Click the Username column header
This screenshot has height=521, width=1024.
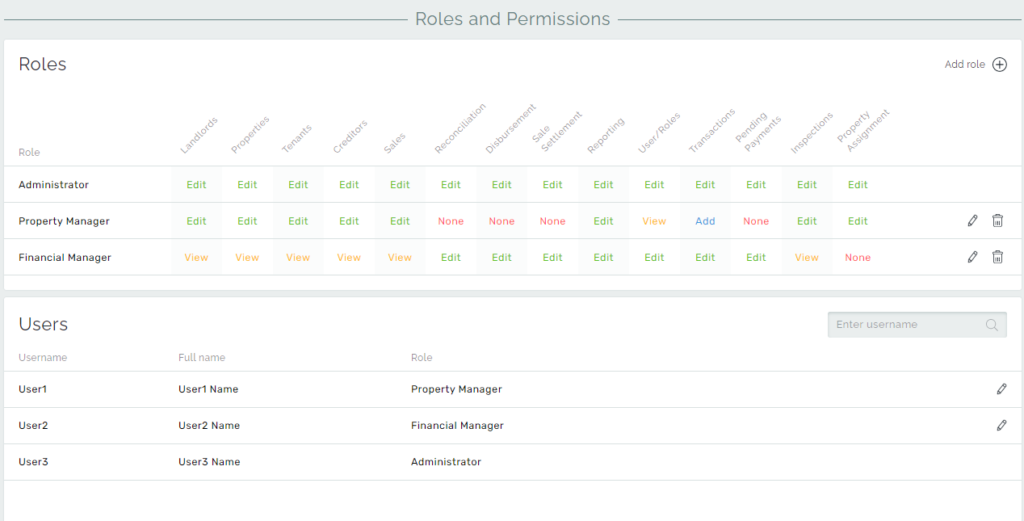(42, 357)
